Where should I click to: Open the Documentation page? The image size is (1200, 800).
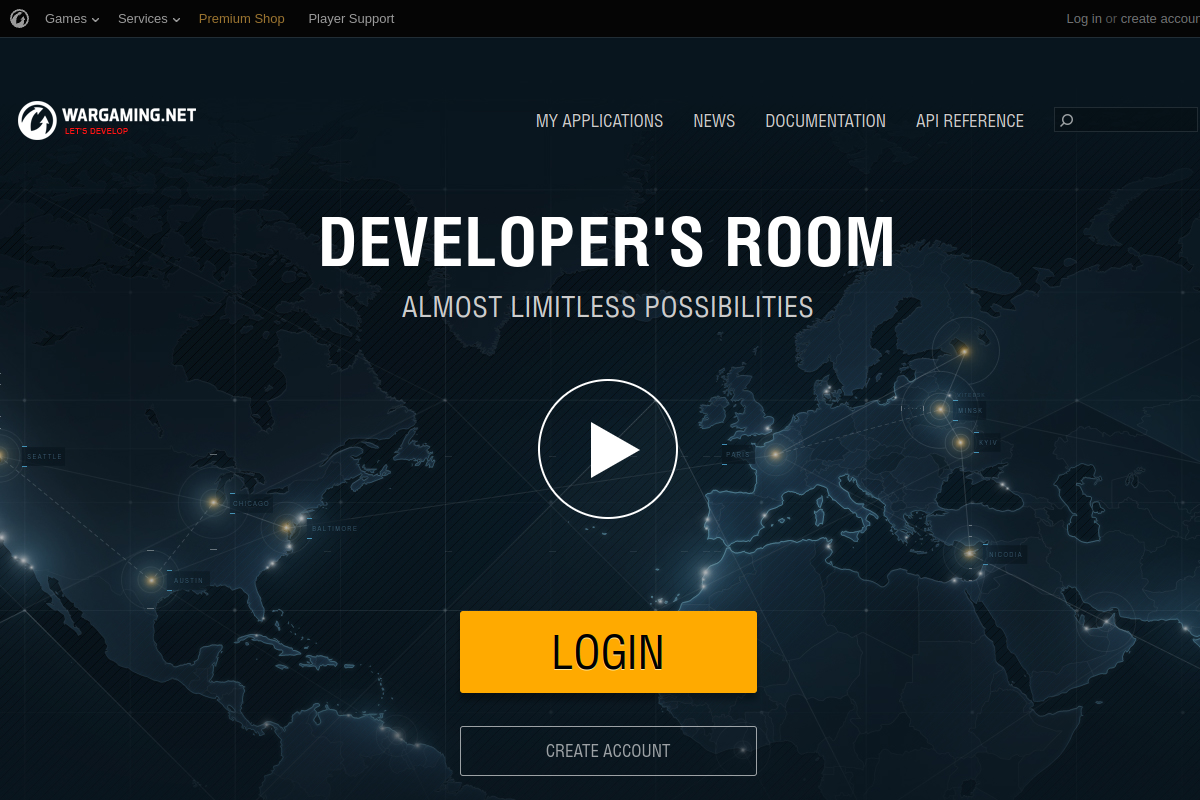(x=825, y=121)
